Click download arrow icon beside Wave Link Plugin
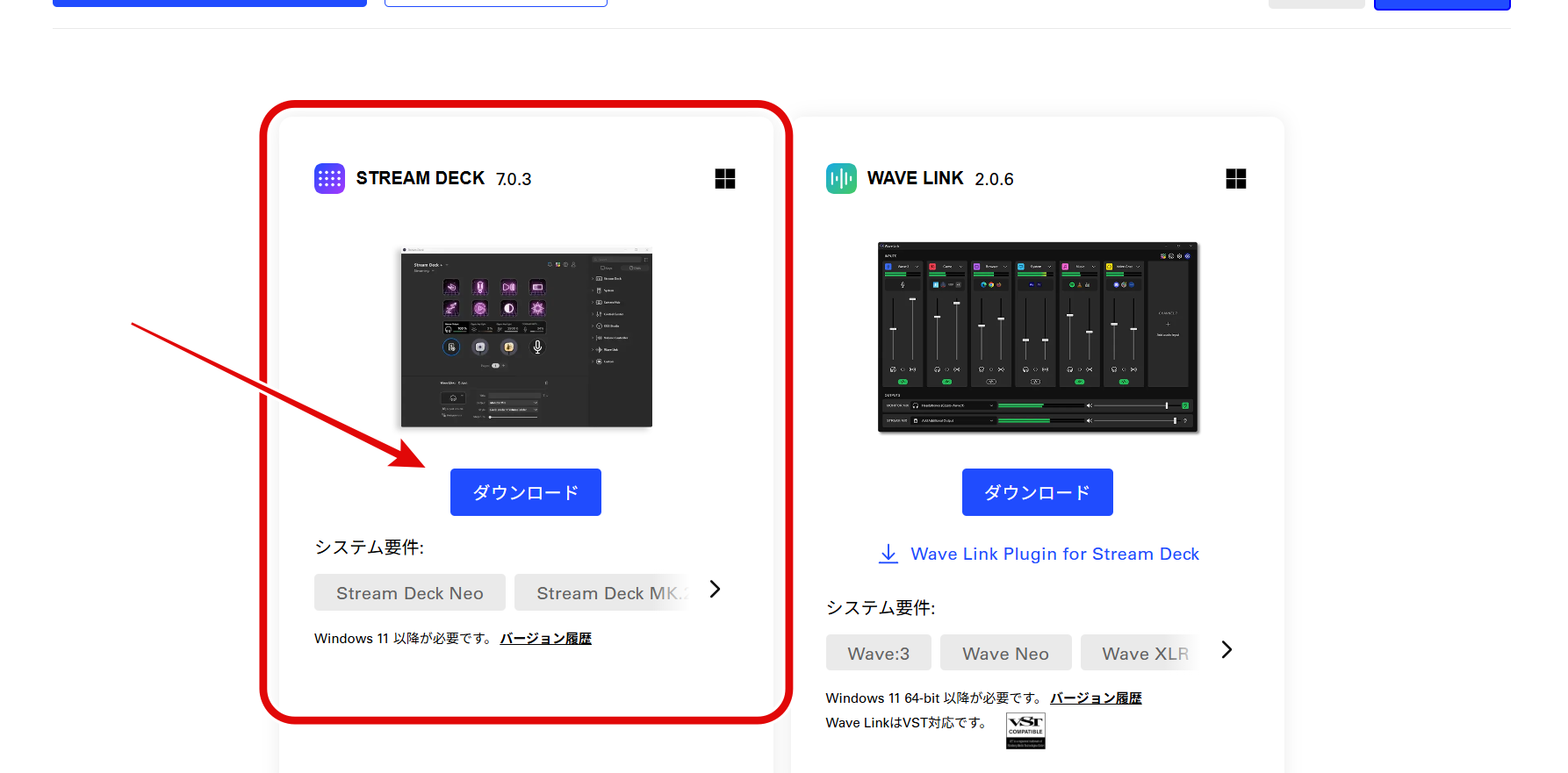The width and height of the screenshot is (1568, 773). 888,554
